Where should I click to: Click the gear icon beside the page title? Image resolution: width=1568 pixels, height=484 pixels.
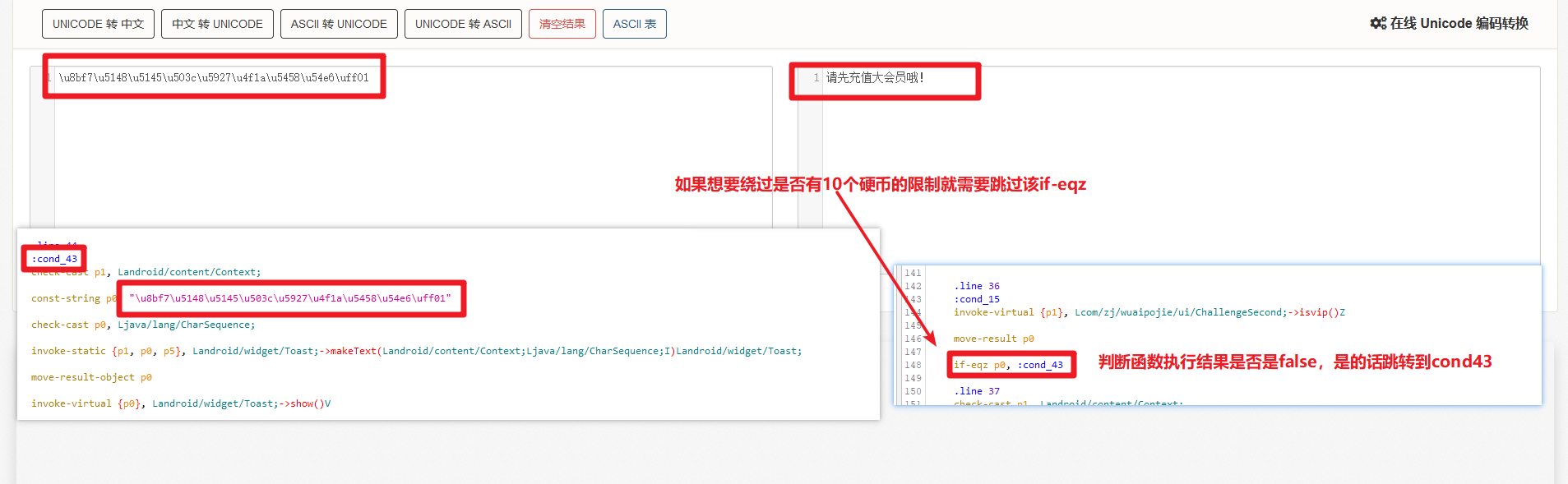pos(1378,23)
